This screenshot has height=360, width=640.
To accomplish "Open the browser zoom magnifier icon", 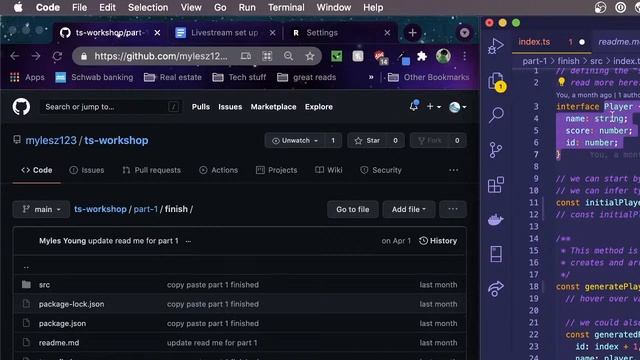I will click(x=288, y=56).
